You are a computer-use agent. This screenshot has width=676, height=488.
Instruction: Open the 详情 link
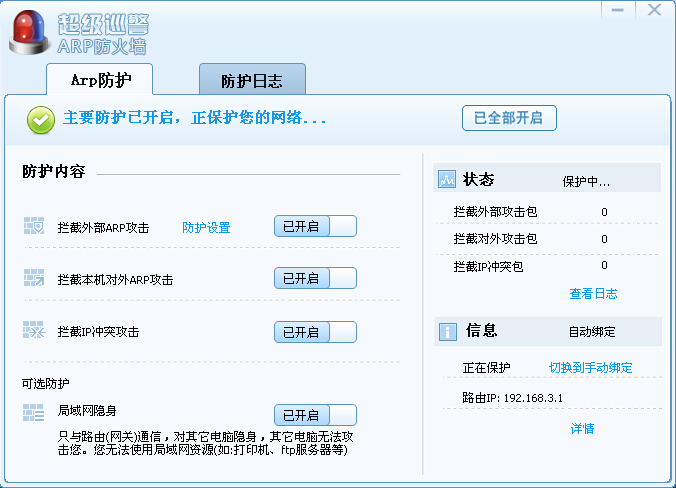point(582,428)
